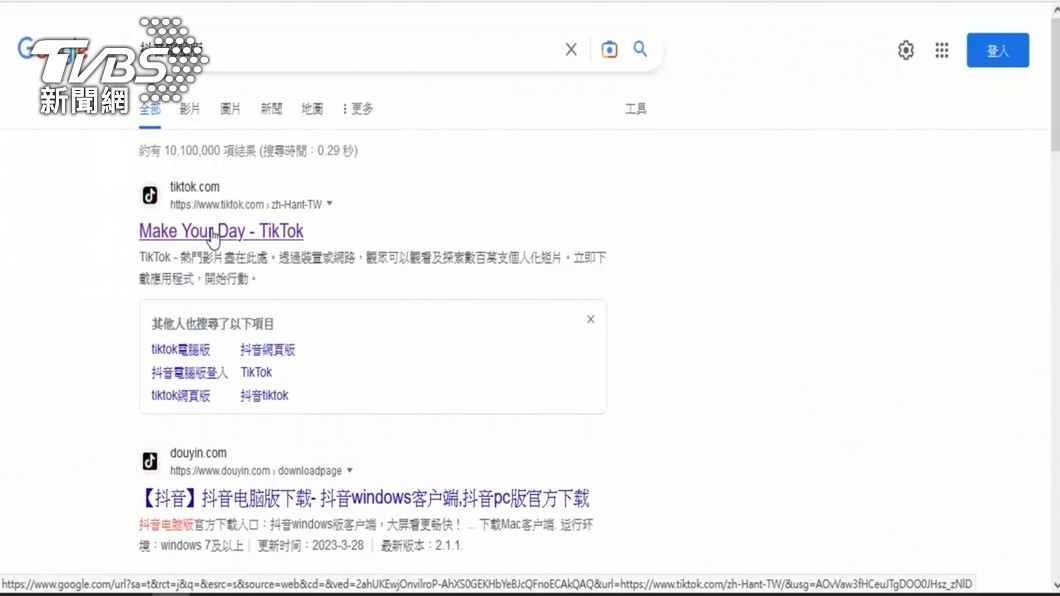Expand the tiktok.com URL dropdown arrow
The width and height of the screenshot is (1060, 596).
(330, 204)
